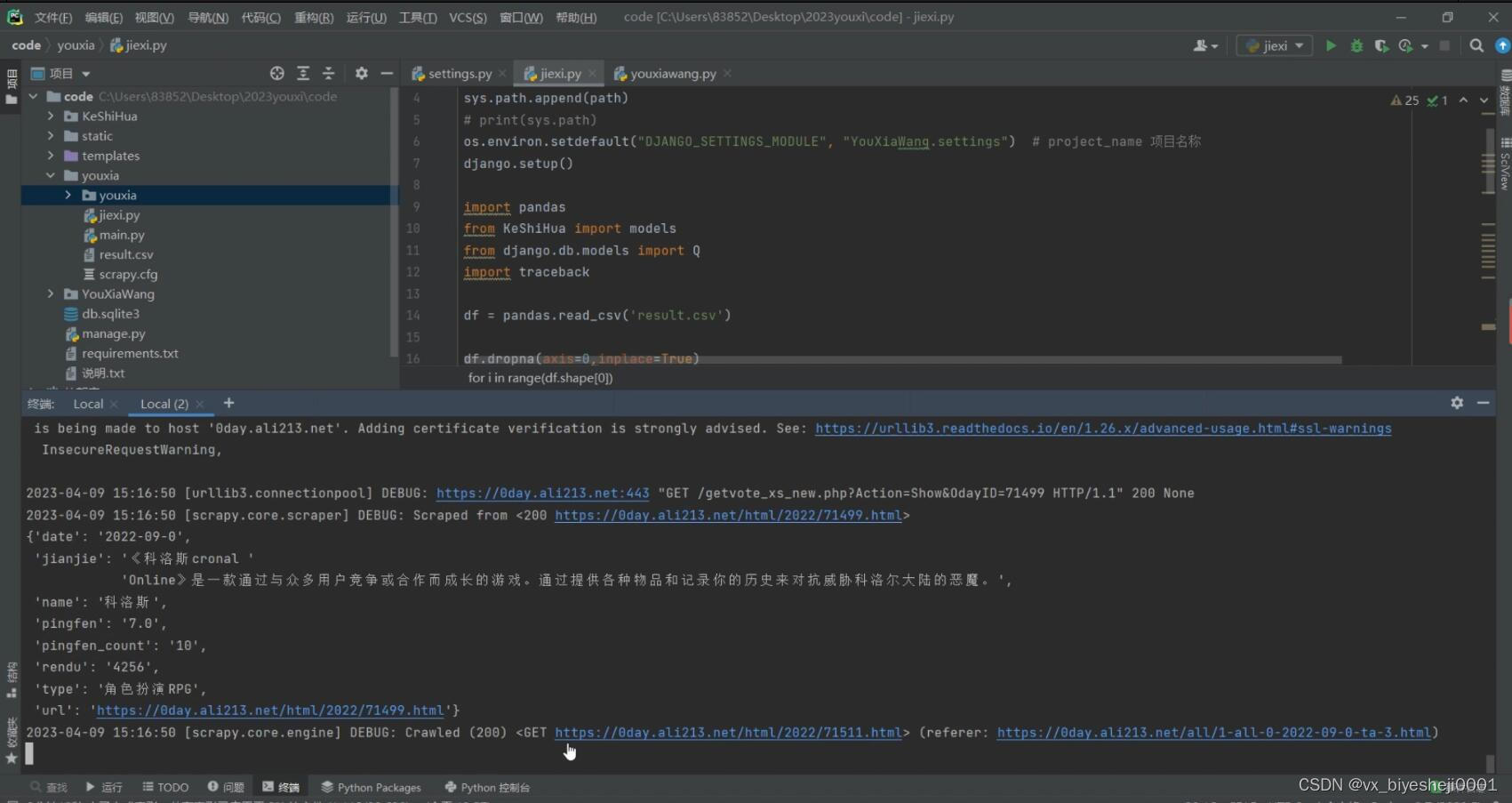The height and width of the screenshot is (803, 1512).
Task: Run jiexi with coverage
Action: (1381, 45)
